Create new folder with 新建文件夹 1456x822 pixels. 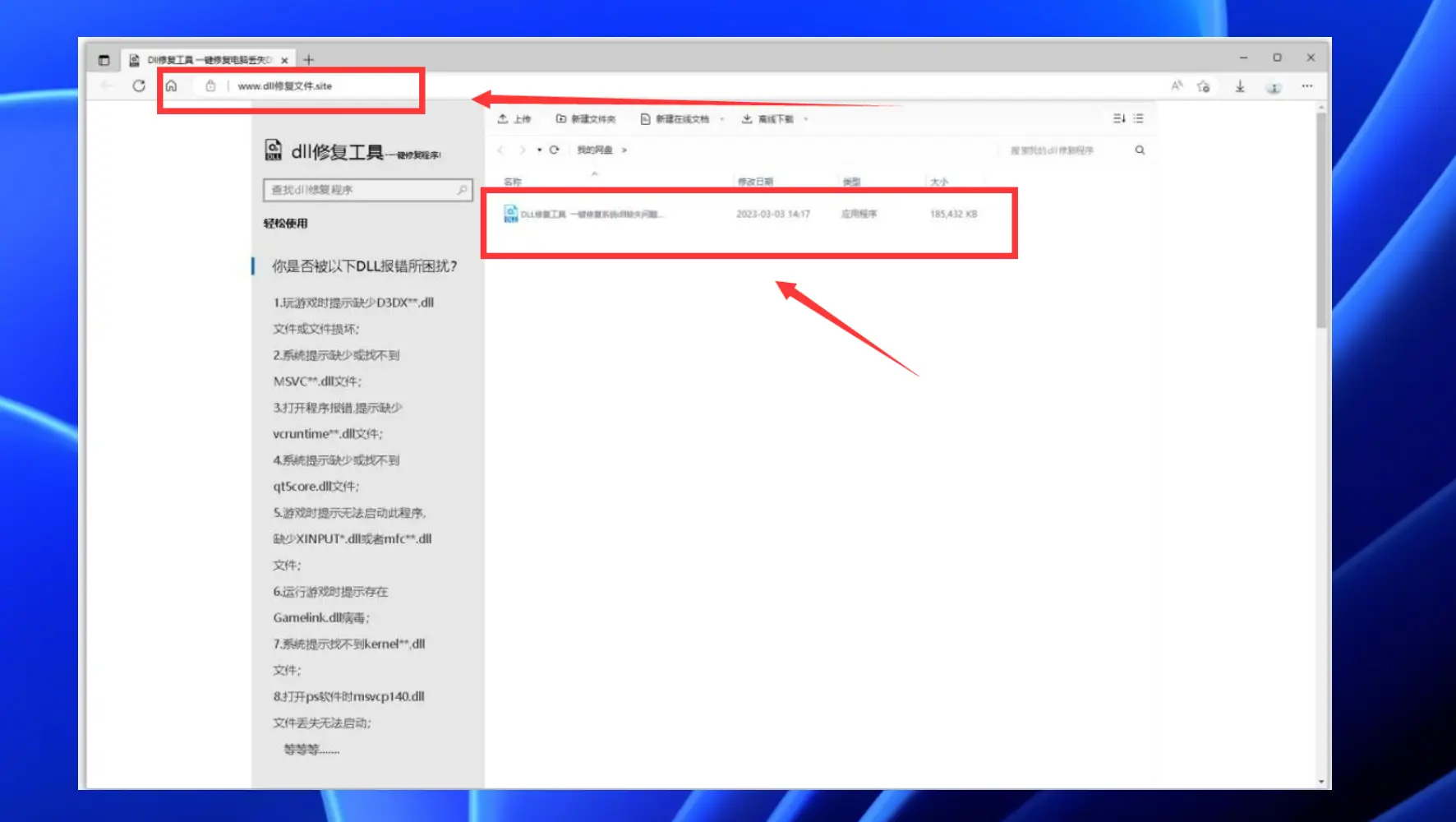(x=586, y=119)
